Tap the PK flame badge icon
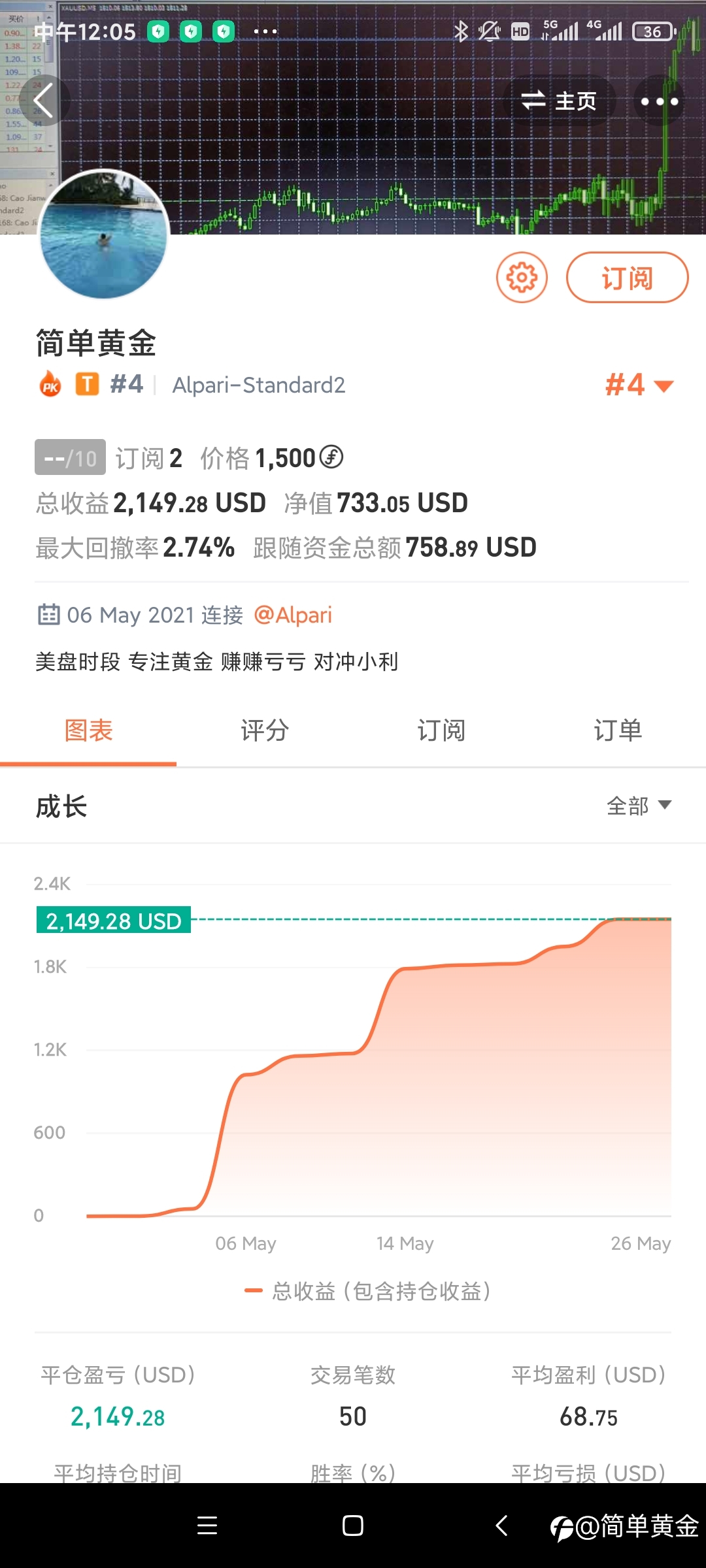The width and height of the screenshot is (706, 1568). coord(50,385)
